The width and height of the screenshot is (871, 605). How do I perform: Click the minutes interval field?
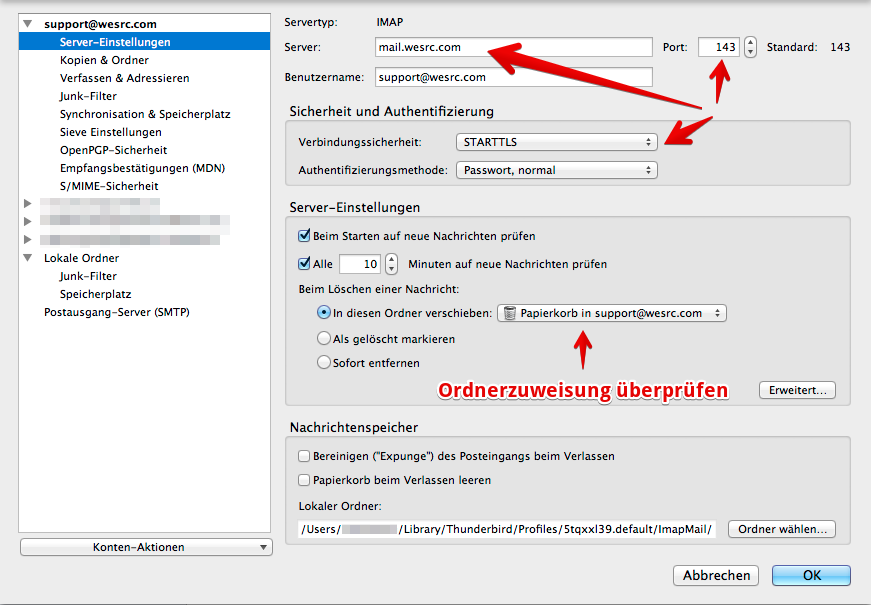pyautogui.click(x=360, y=264)
